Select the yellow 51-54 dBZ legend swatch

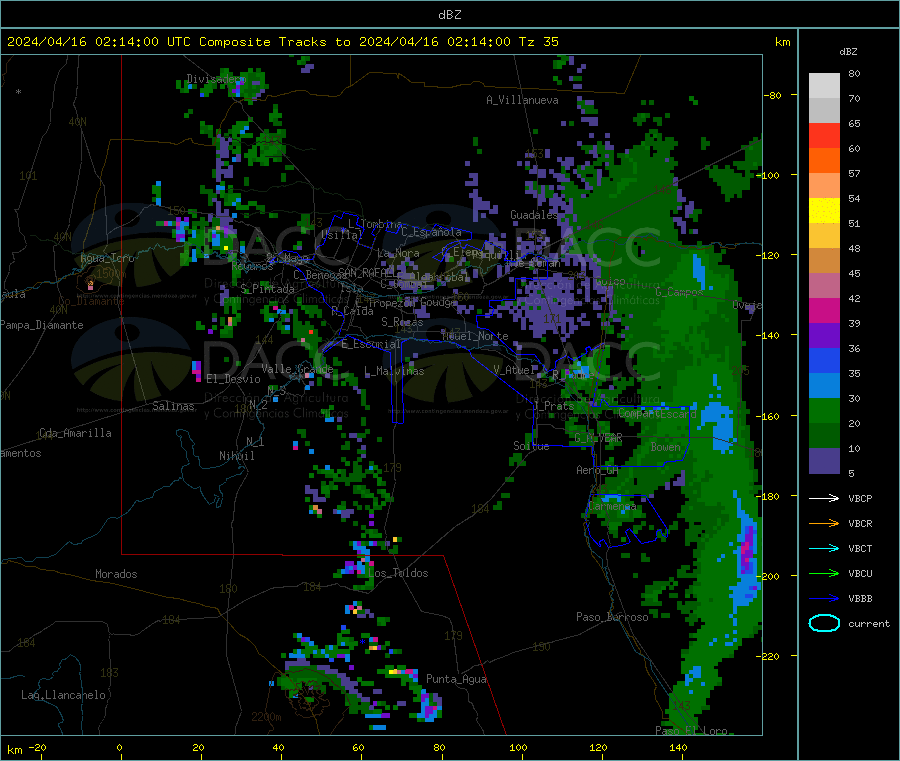click(824, 211)
